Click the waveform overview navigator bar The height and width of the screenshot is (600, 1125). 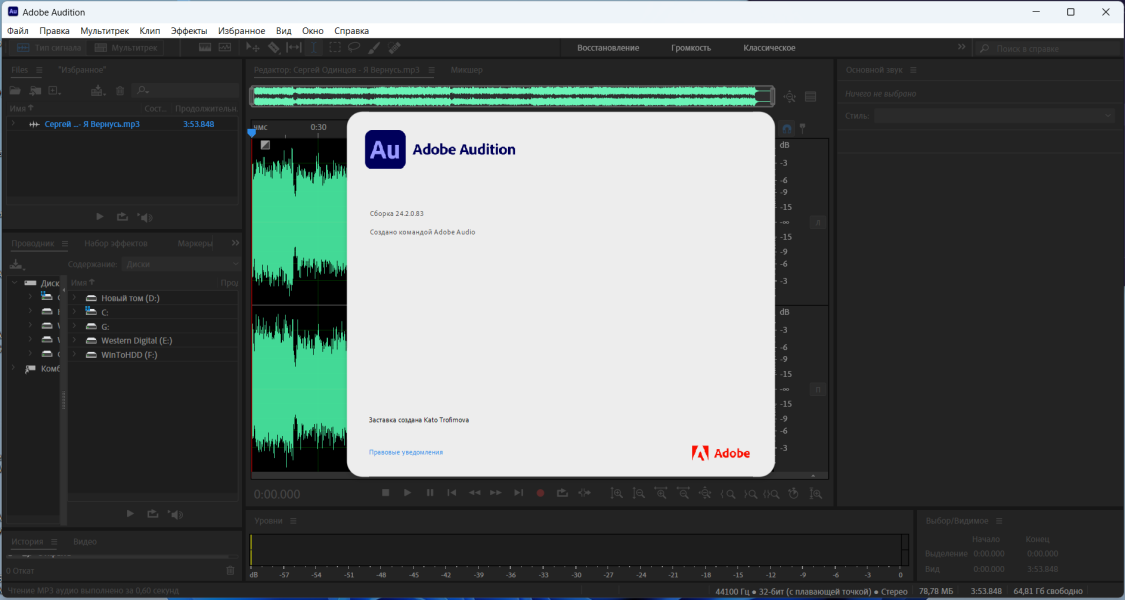pos(512,96)
